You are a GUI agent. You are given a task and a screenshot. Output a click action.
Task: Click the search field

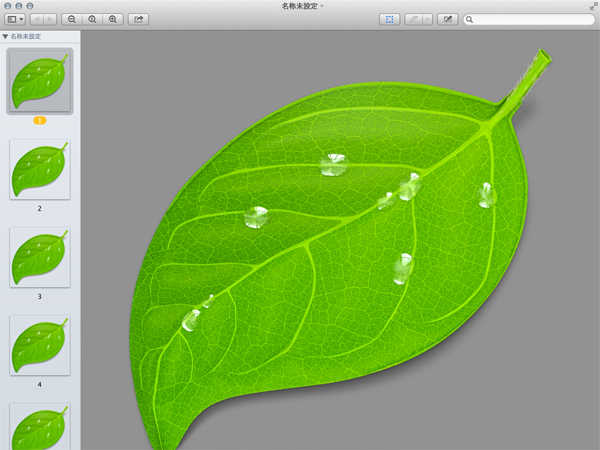[x=532, y=19]
